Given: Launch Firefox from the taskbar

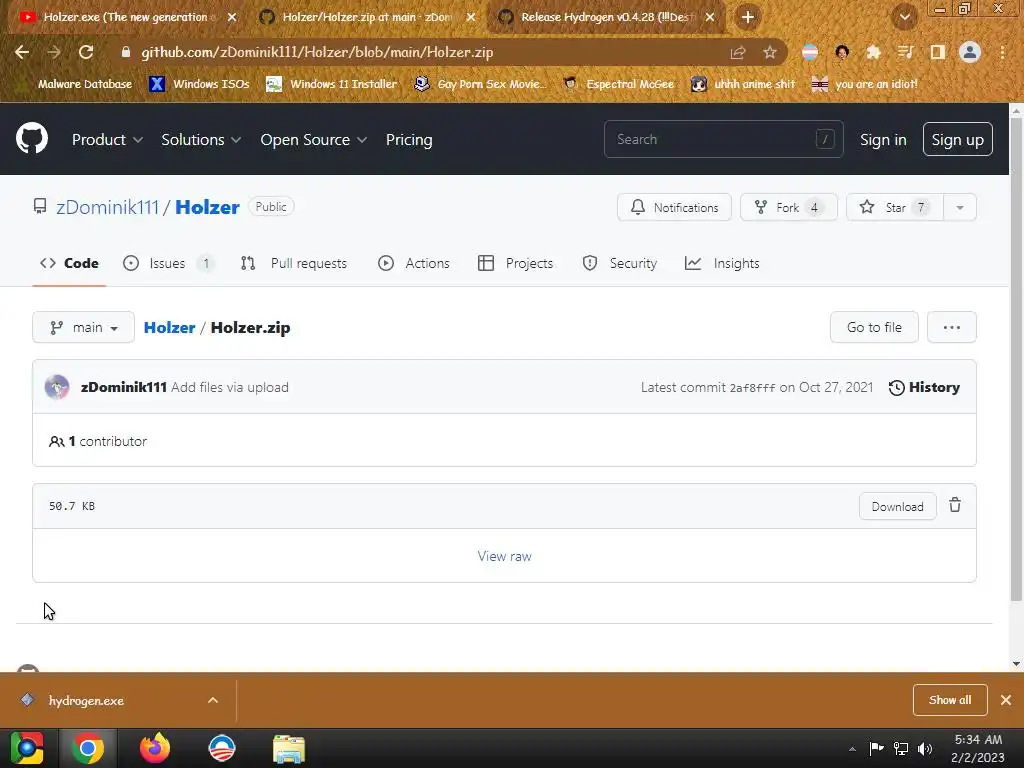Looking at the screenshot, I should (x=155, y=748).
